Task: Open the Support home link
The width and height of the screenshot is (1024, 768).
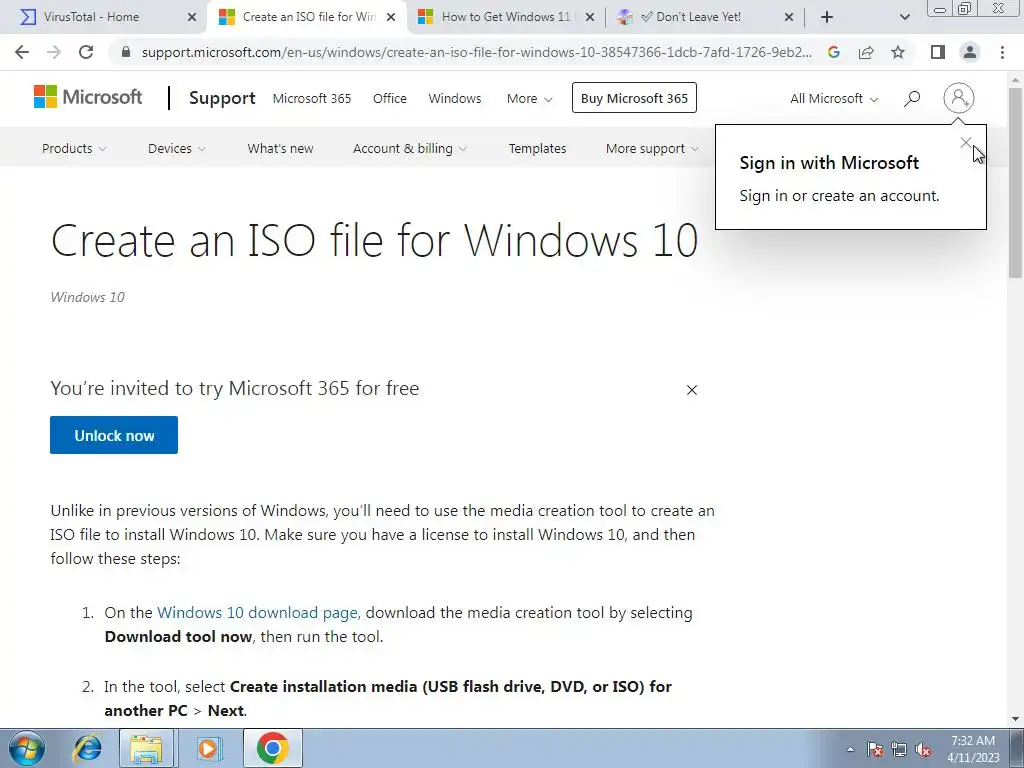Action: click(222, 98)
